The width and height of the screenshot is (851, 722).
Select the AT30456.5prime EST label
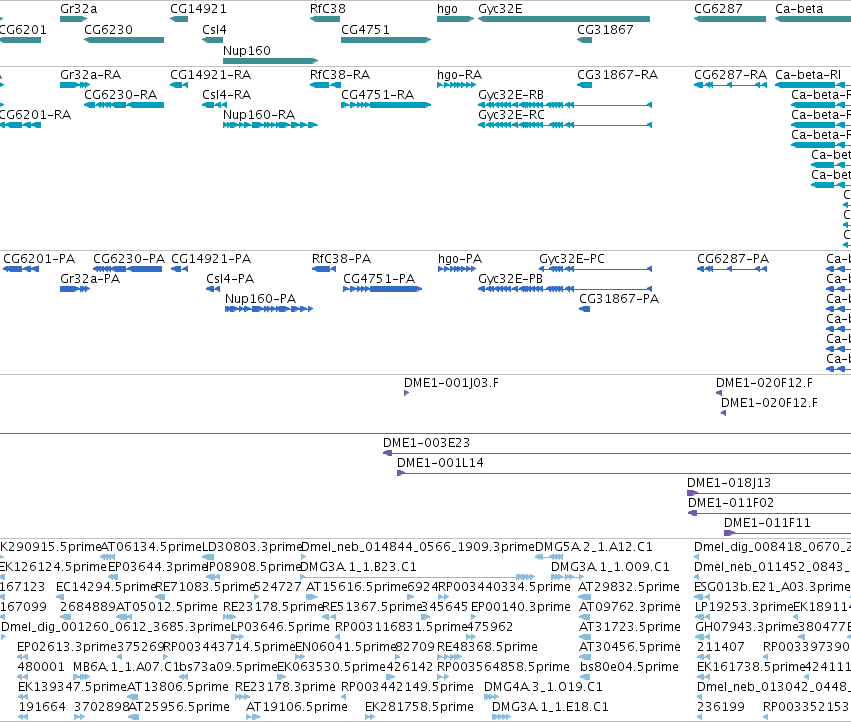tap(630, 647)
